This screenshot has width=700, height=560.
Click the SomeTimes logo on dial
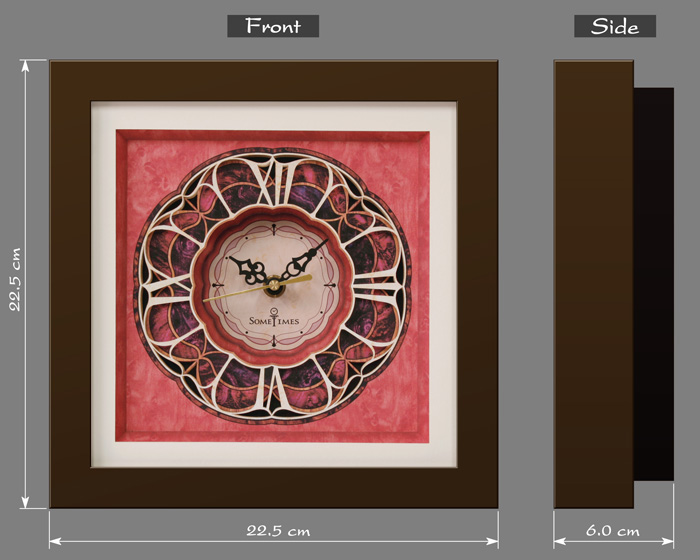click(x=274, y=319)
